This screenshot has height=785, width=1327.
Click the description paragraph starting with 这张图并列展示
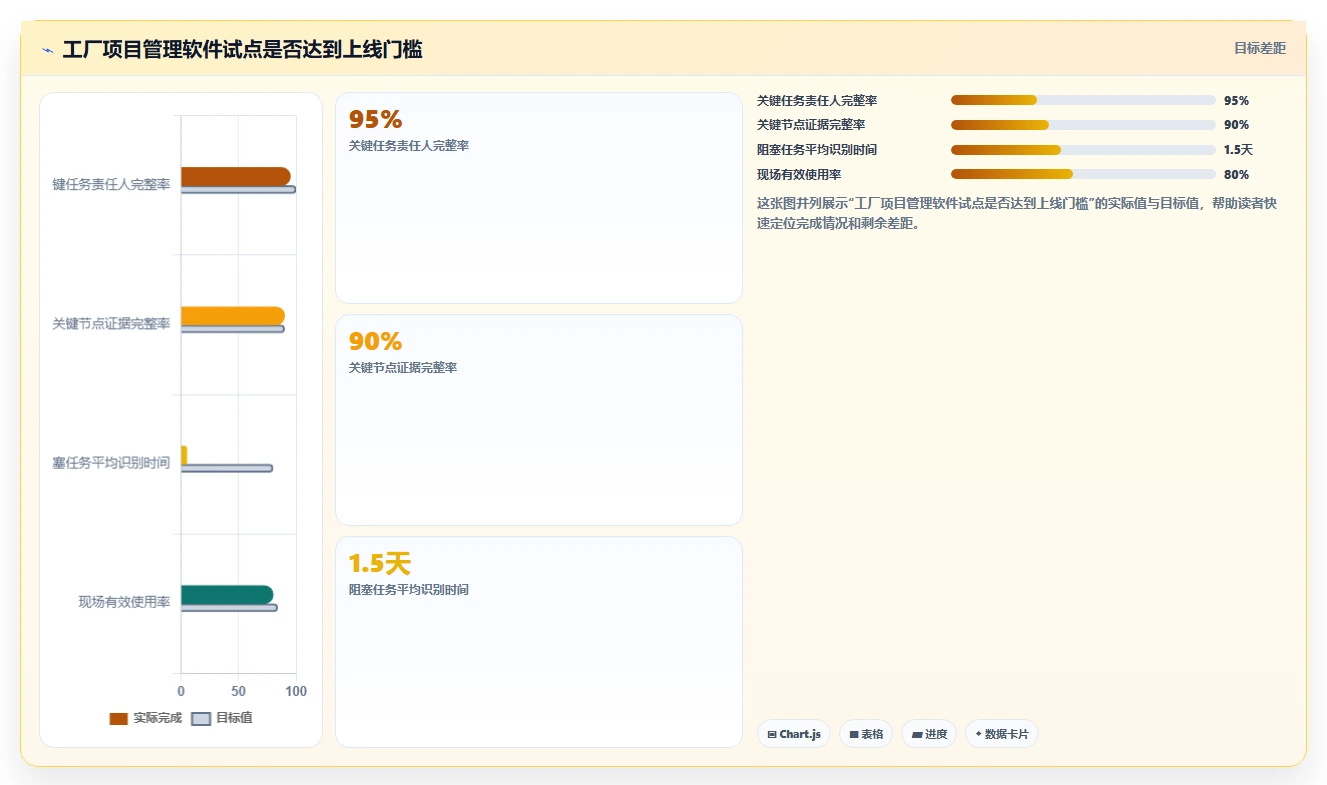tap(1017, 213)
